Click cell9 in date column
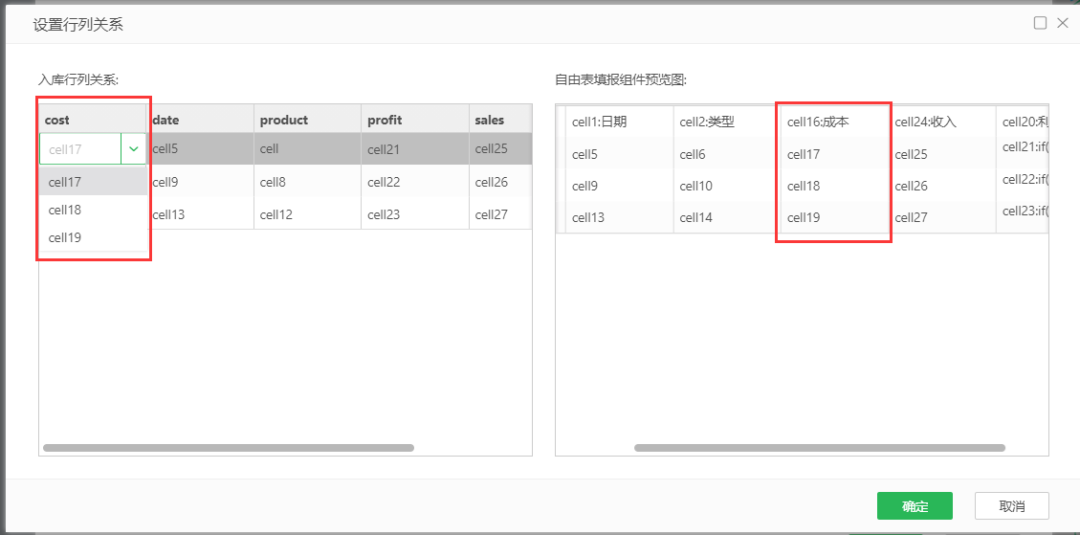1080x535 pixels. (x=200, y=182)
